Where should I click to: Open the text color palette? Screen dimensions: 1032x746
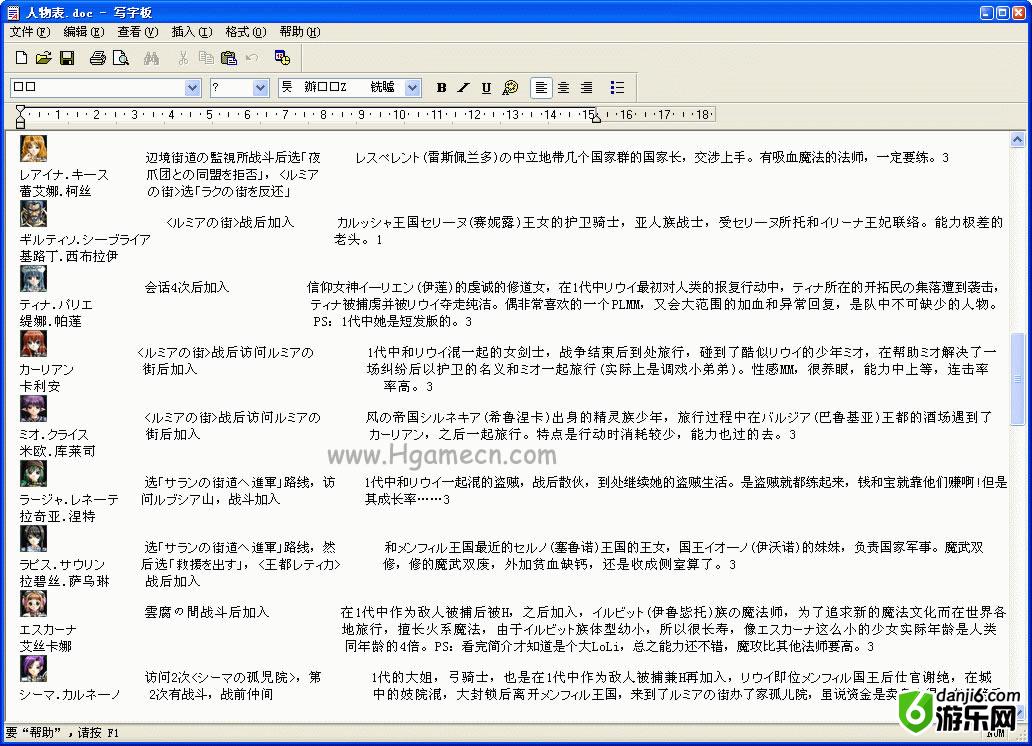tap(510, 88)
